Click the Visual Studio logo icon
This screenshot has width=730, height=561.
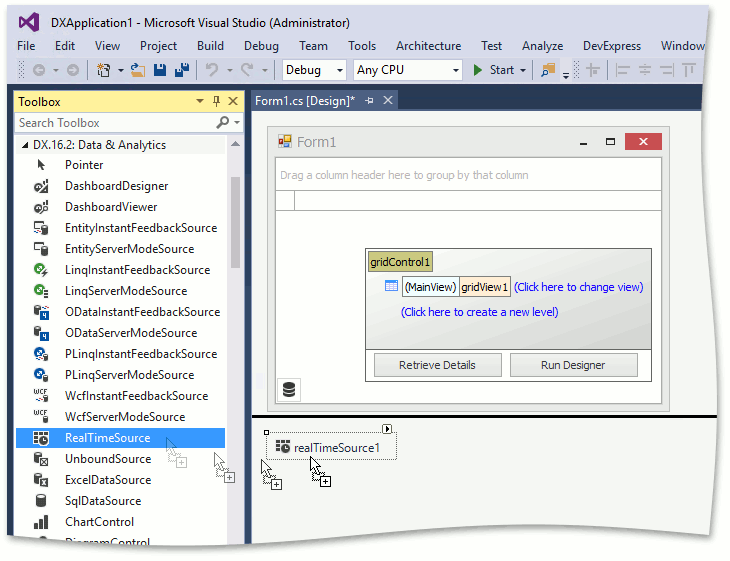29,22
